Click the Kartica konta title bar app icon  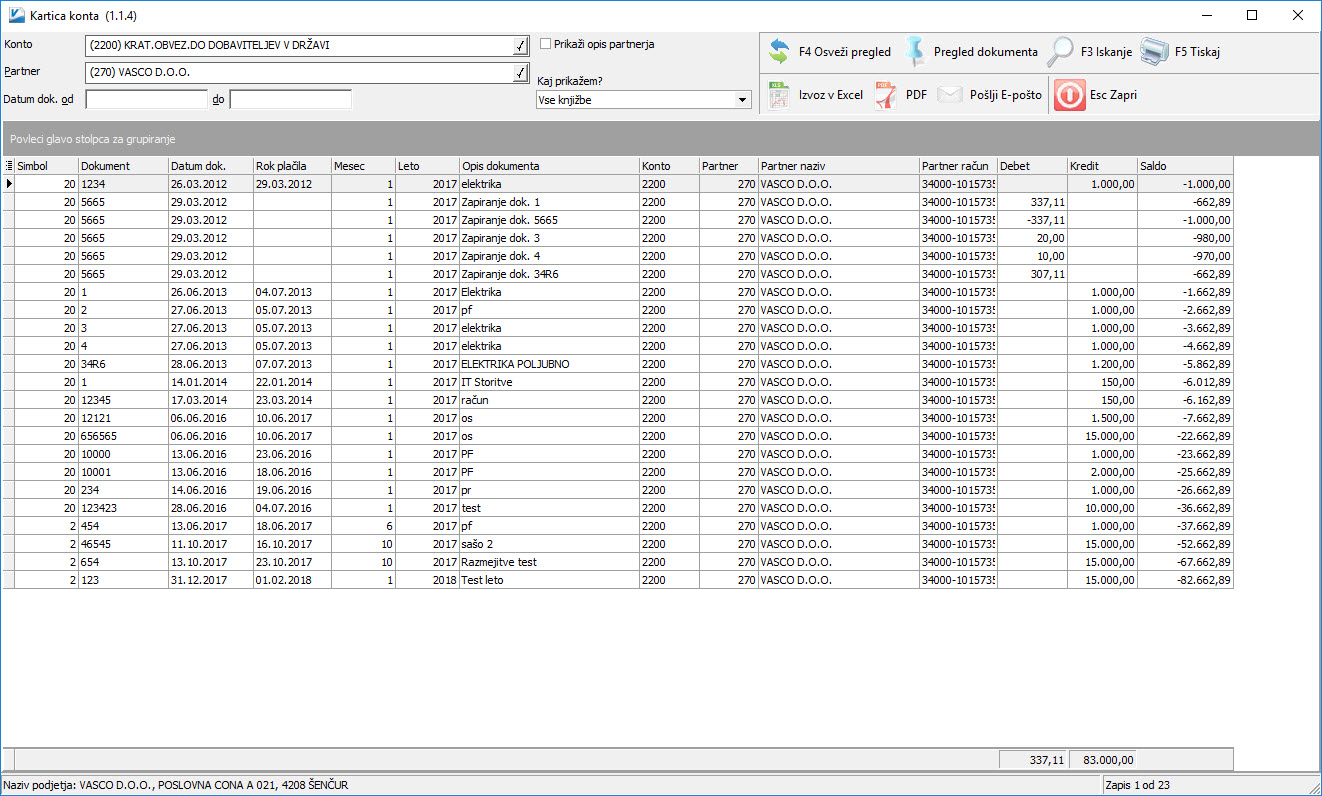17,15
